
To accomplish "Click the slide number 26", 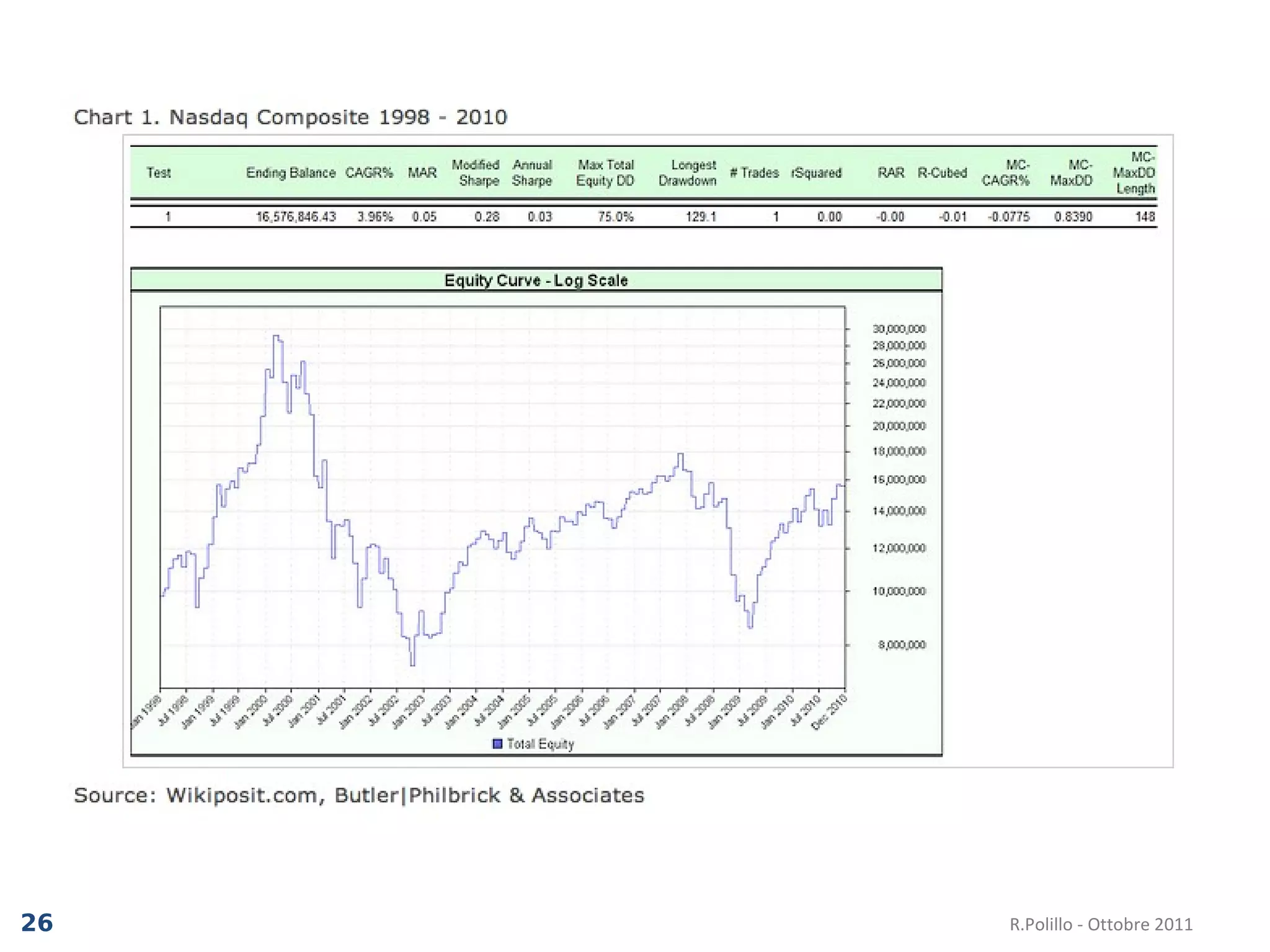I will click(37, 923).
